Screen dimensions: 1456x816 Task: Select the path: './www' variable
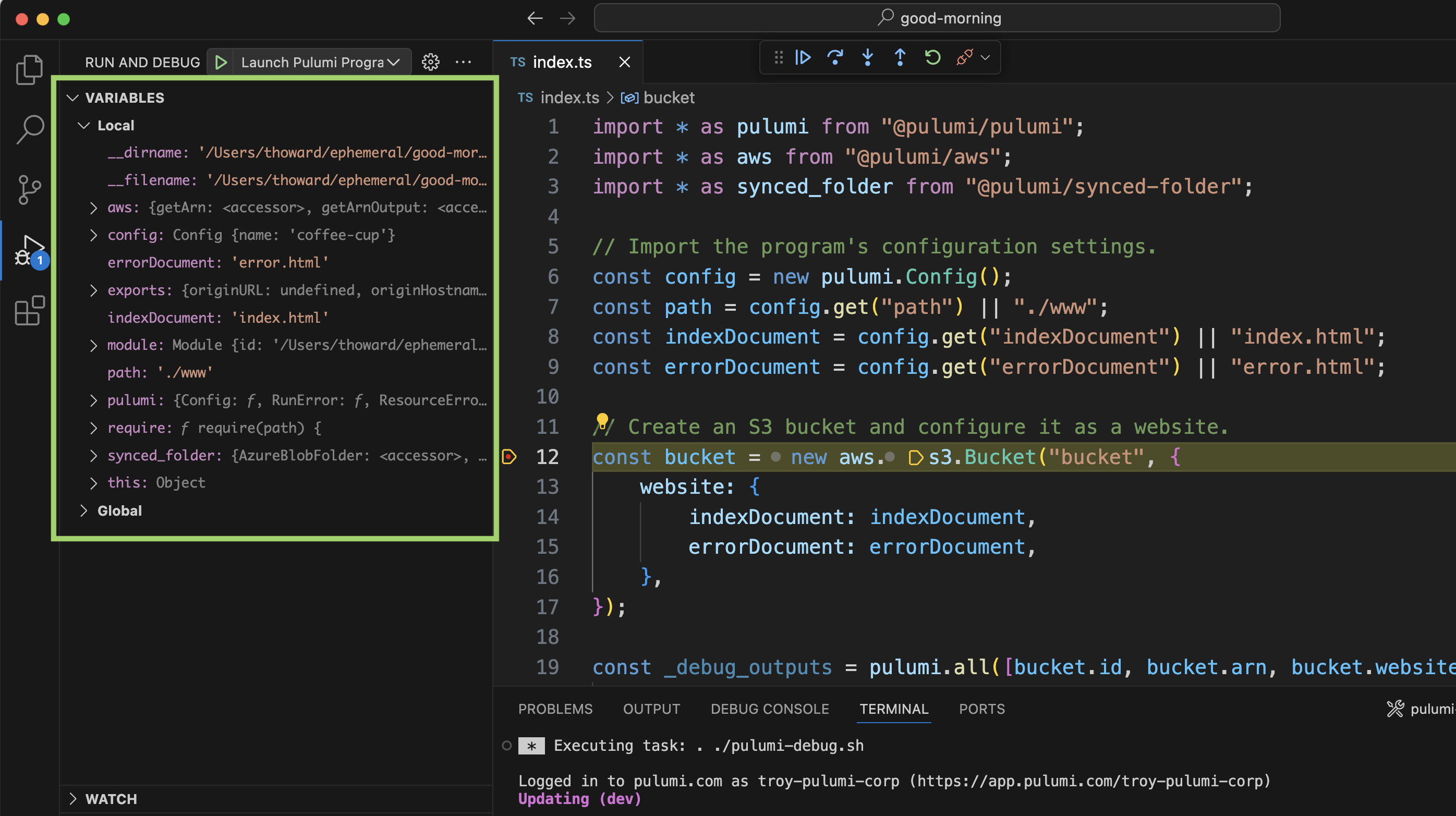click(x=275, y=373)
